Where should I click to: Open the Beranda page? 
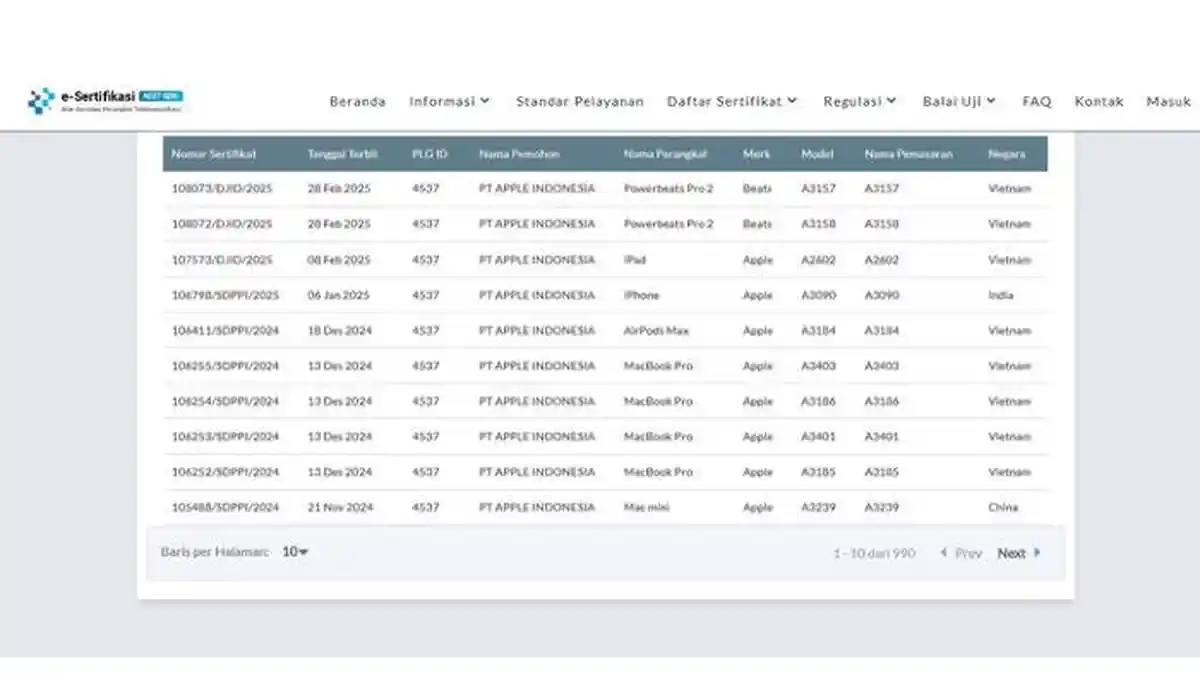tap(357, 101)
